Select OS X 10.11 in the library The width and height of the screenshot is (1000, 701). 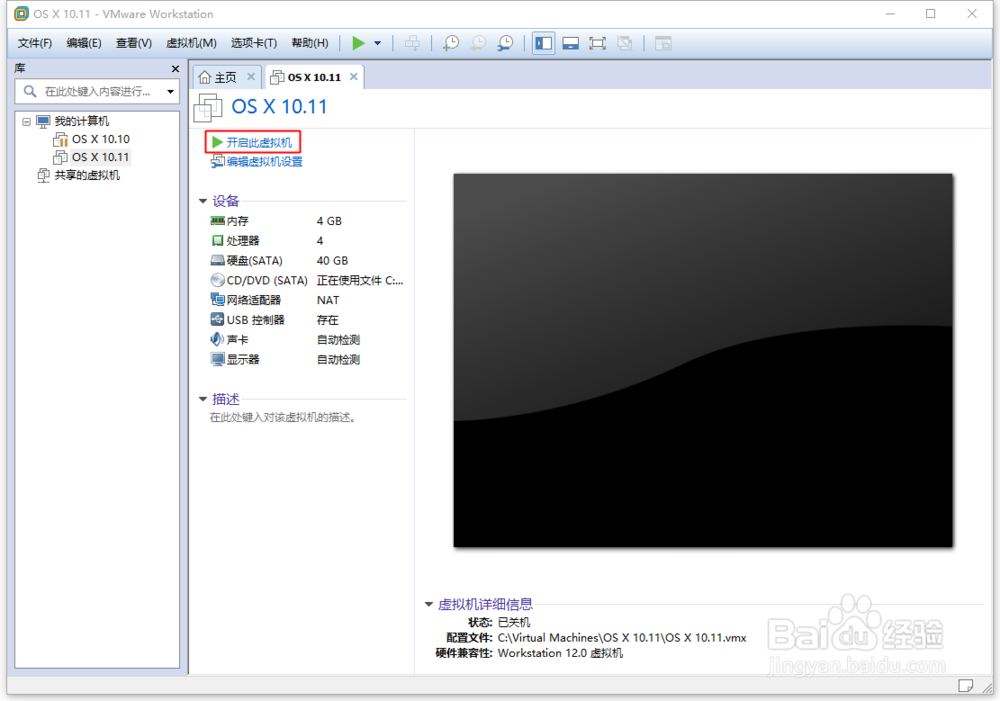coord(100,157)
